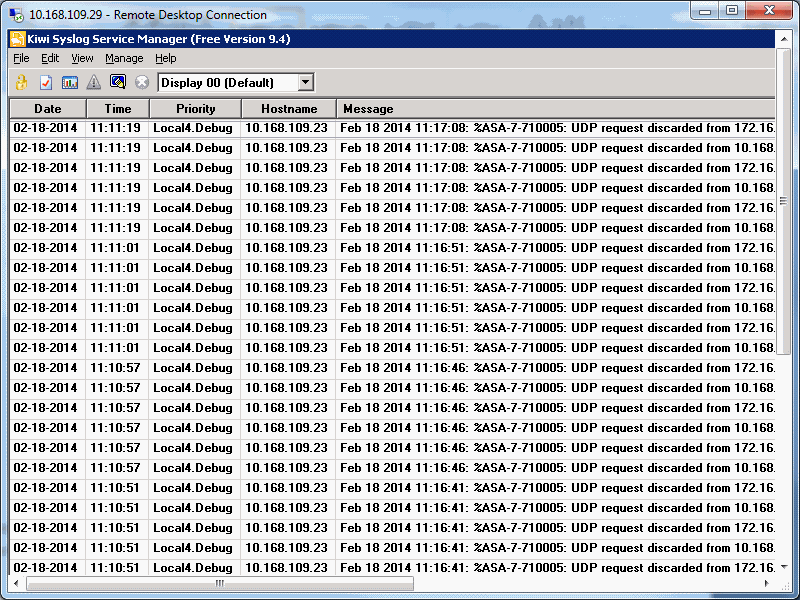800x600 pixels.
Task: Click the Hostname column header
Action: point(289,109)
